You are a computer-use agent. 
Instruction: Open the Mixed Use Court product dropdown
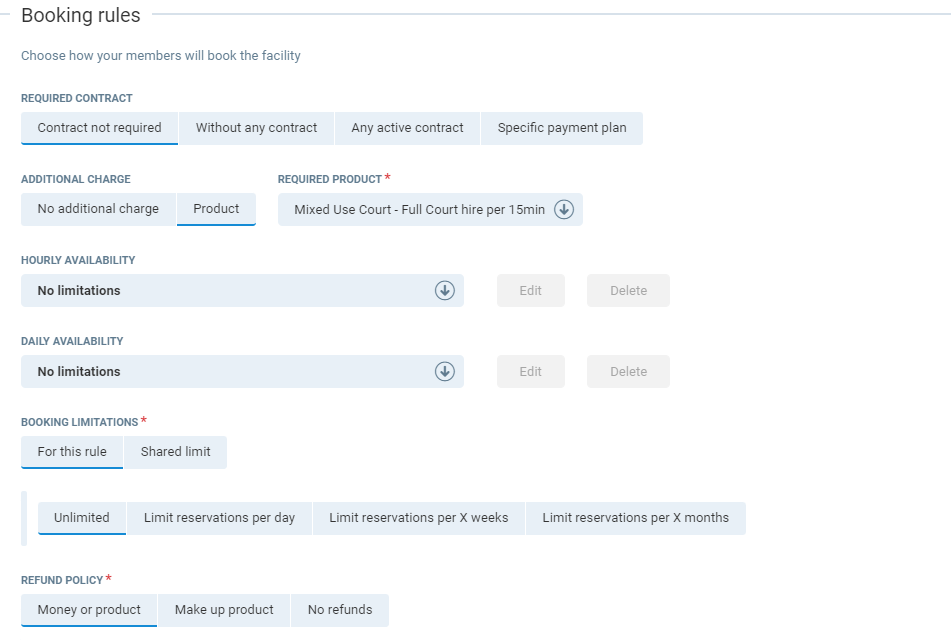tap(419, 210)
